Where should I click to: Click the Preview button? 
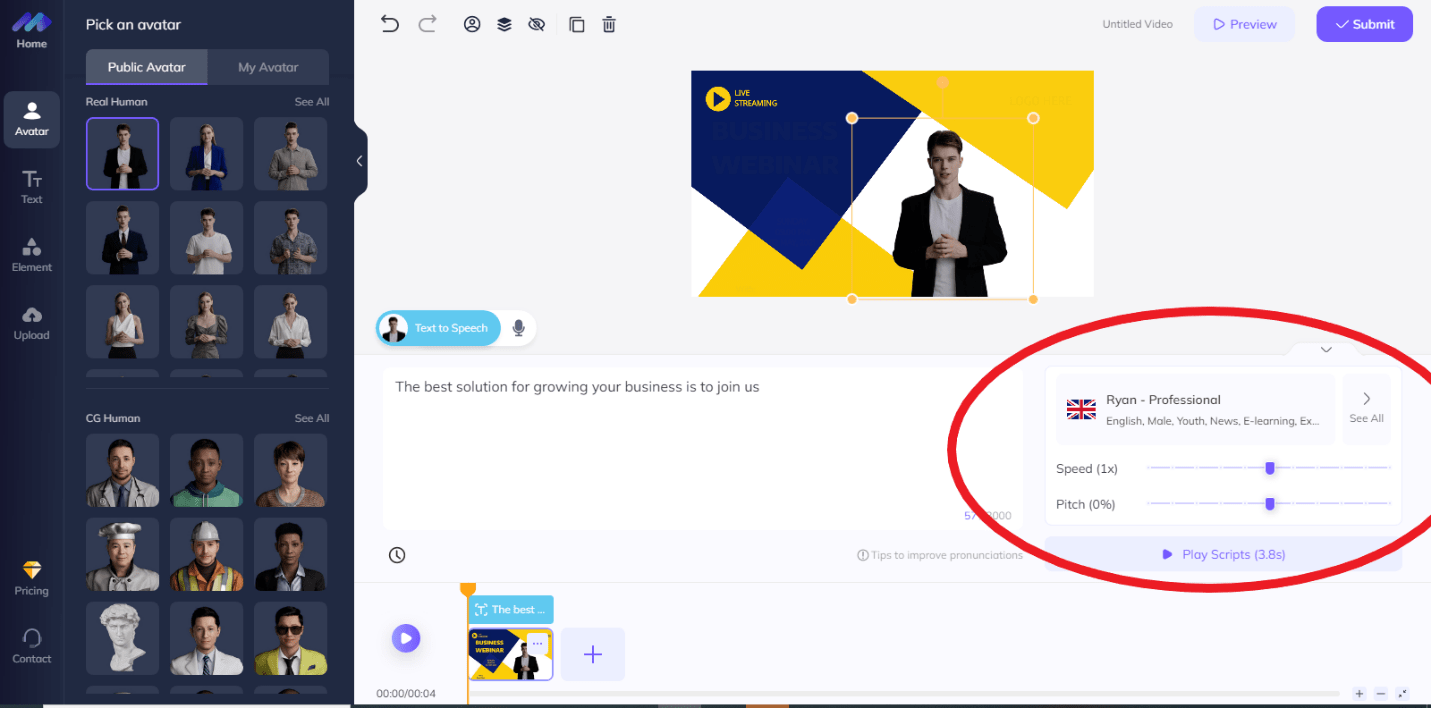pos(1244,24)
